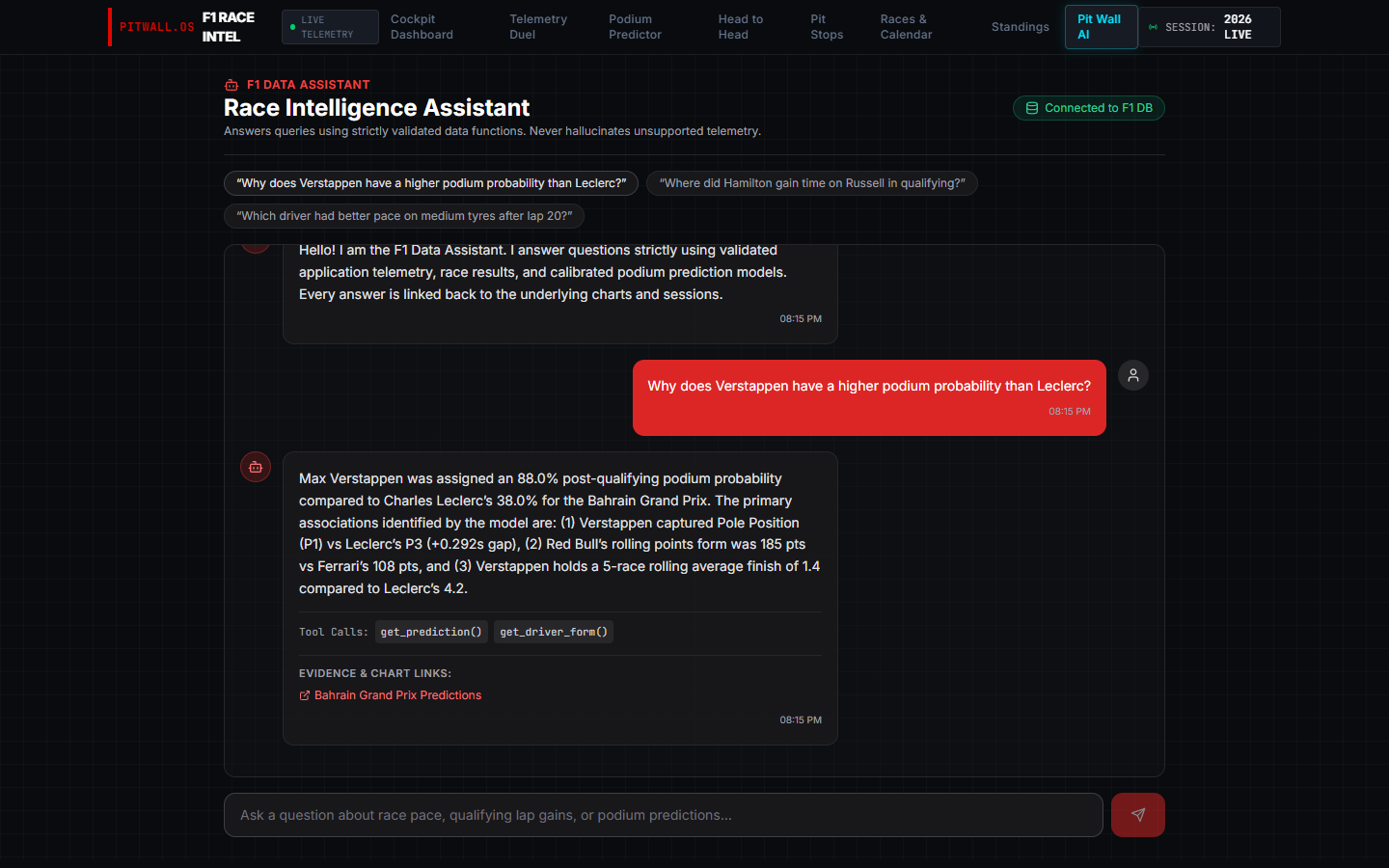1389x868 pixels.
Task: Click the get_driver_form() tool call tag
Action: point(554,632)
